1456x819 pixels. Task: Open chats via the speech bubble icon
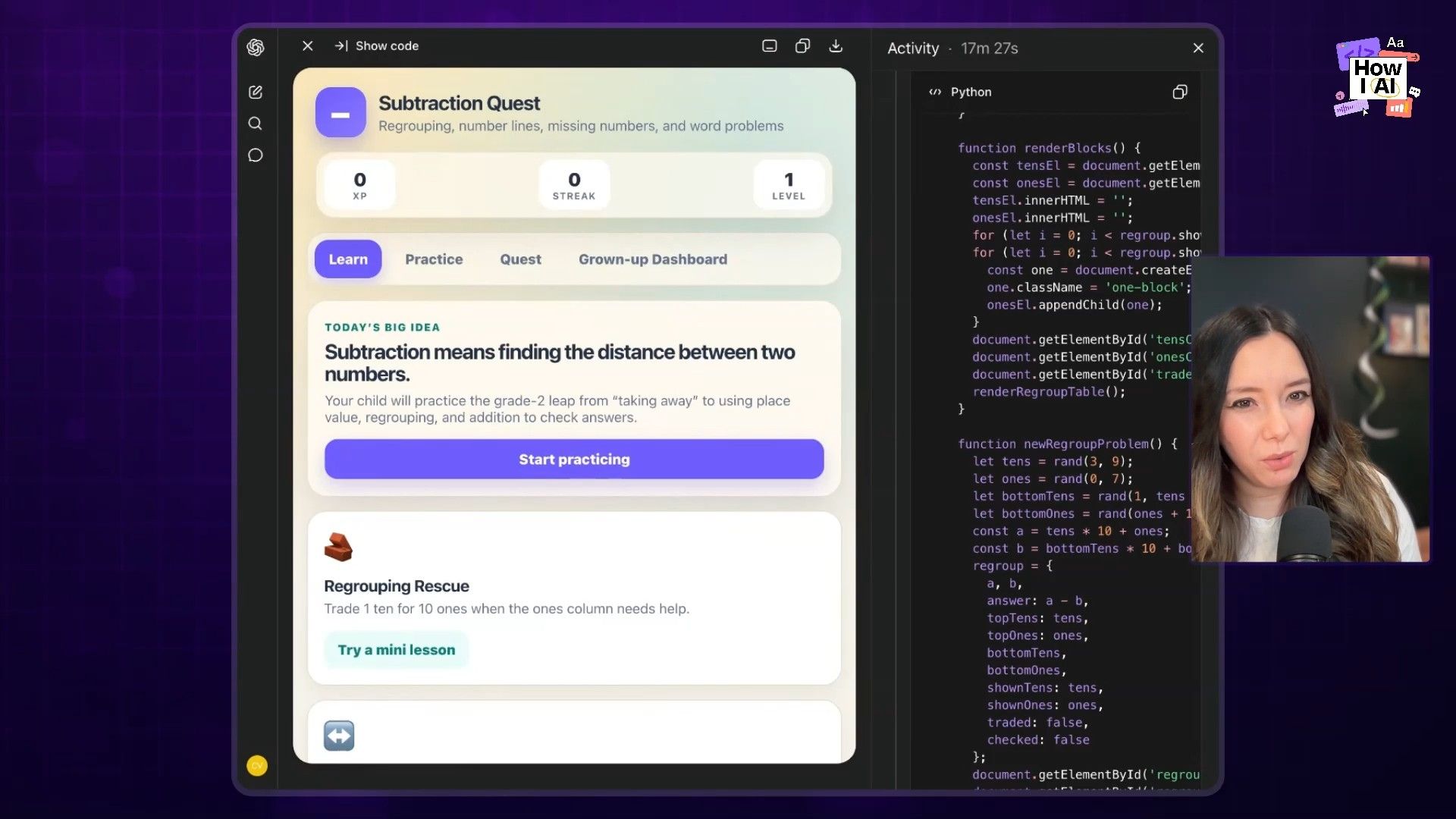(x=256, y=155)
